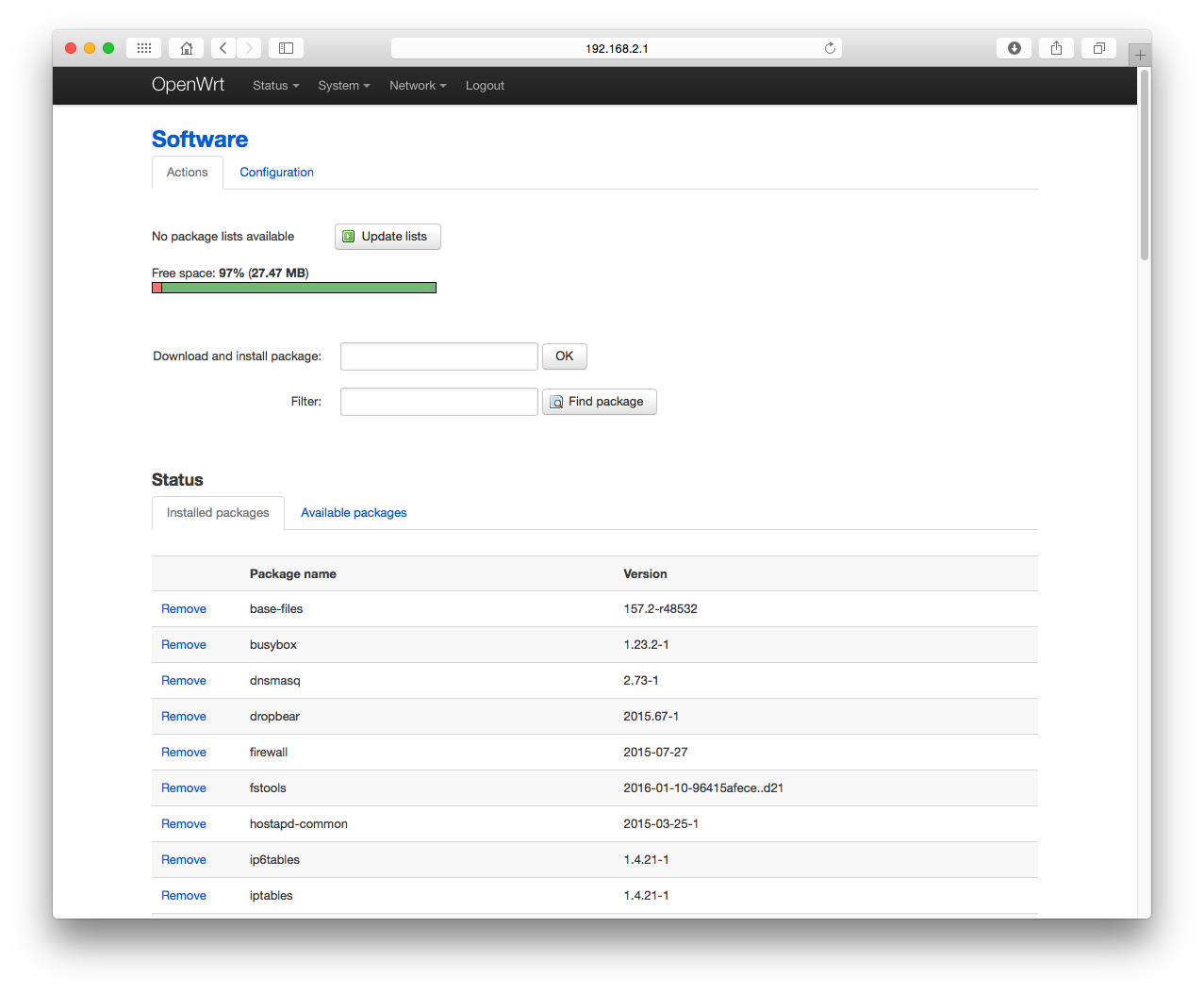Remove the ip6tables package

click(184, 860)
